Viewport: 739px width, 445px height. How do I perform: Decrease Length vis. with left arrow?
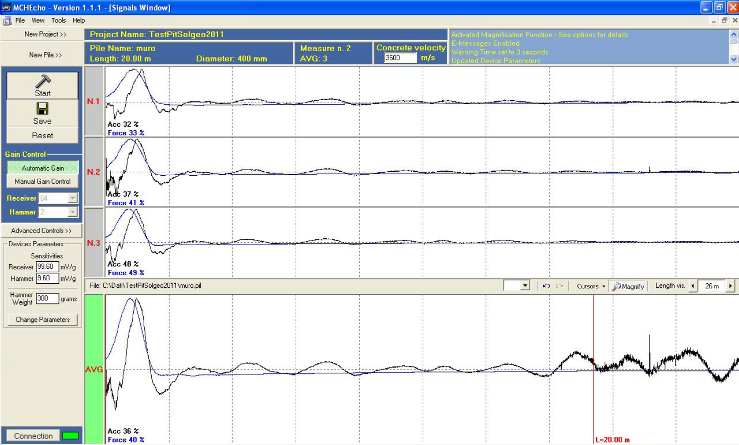coord(693,286)
